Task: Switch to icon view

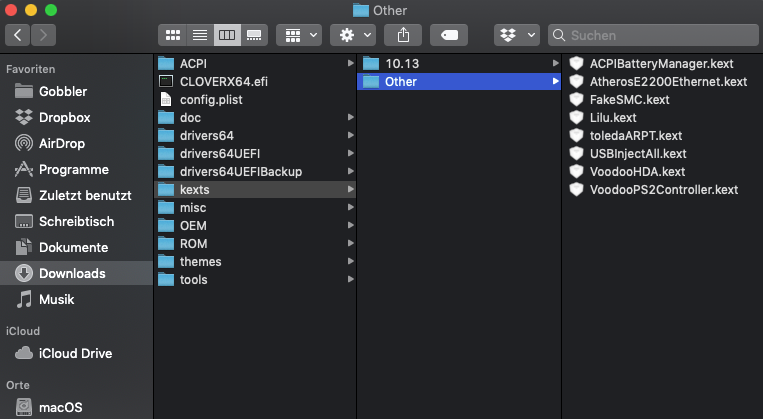Action: [x=173, y=35]
